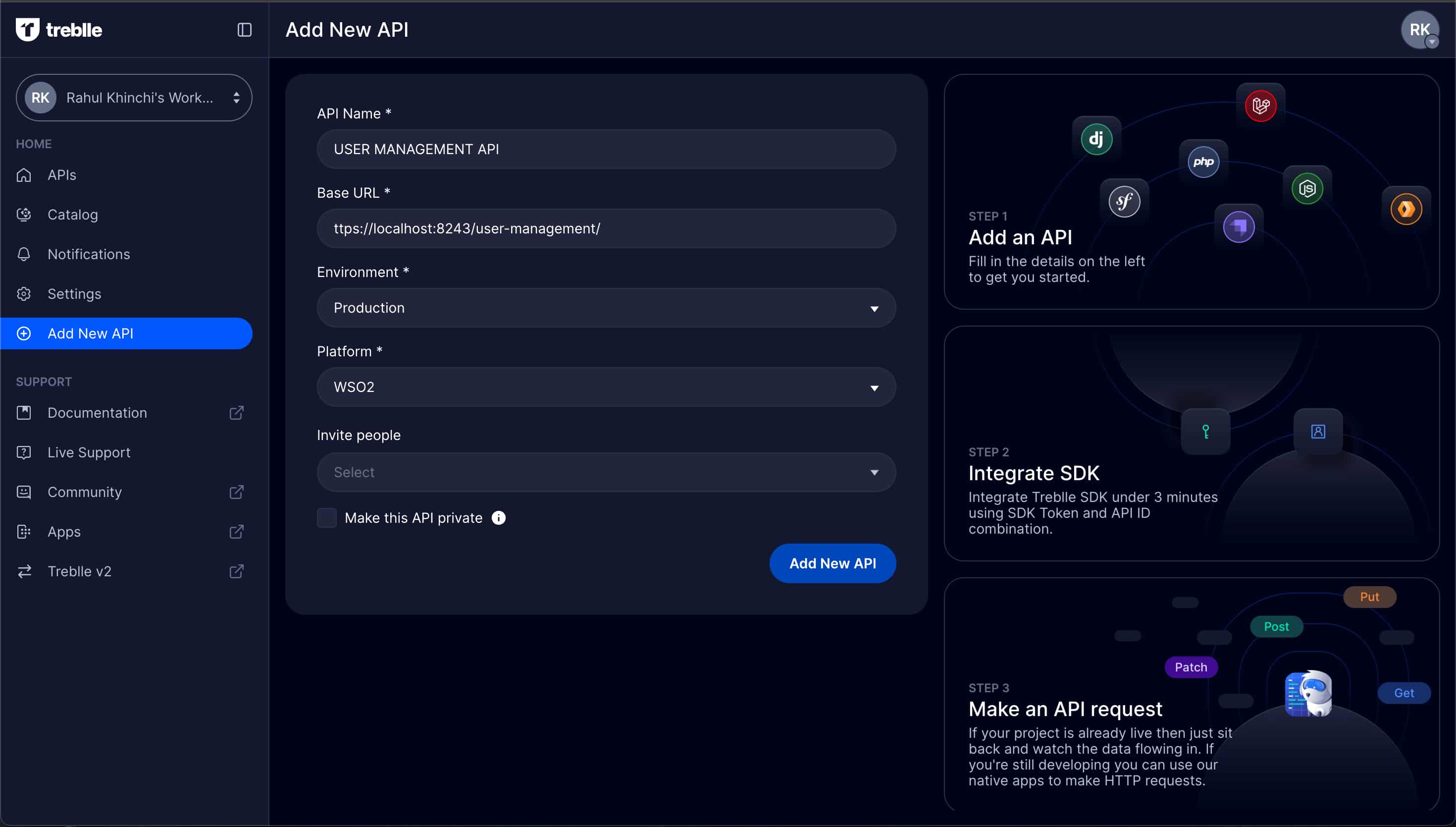Viewport: 1456px width, 827px height.
Task: Select Add New API sidebar item
Action: coord(127,333)
